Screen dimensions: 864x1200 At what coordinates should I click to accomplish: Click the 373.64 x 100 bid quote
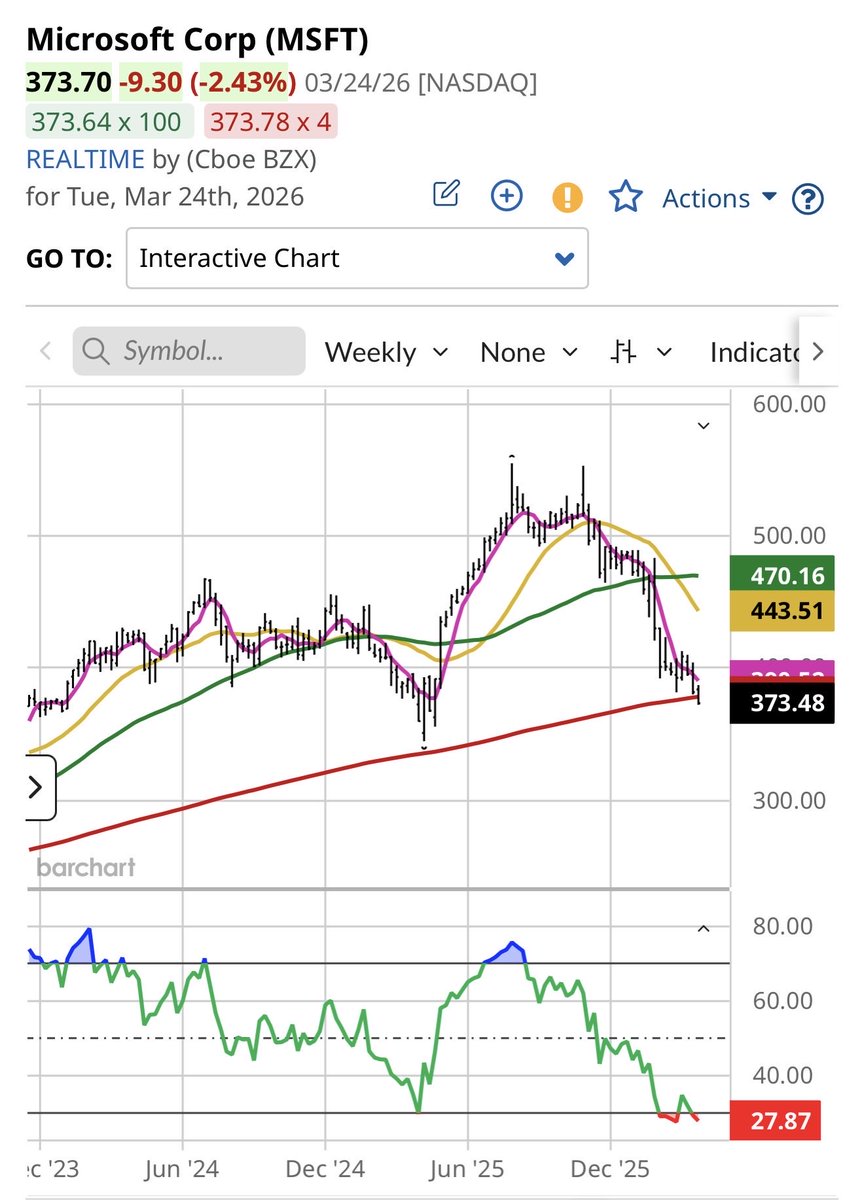107,122
